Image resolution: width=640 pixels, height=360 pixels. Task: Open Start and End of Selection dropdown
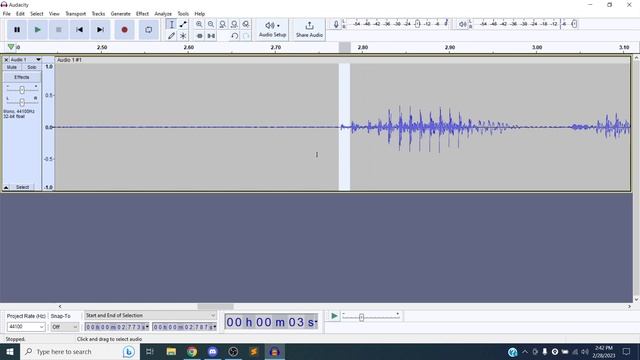[150, 316]
